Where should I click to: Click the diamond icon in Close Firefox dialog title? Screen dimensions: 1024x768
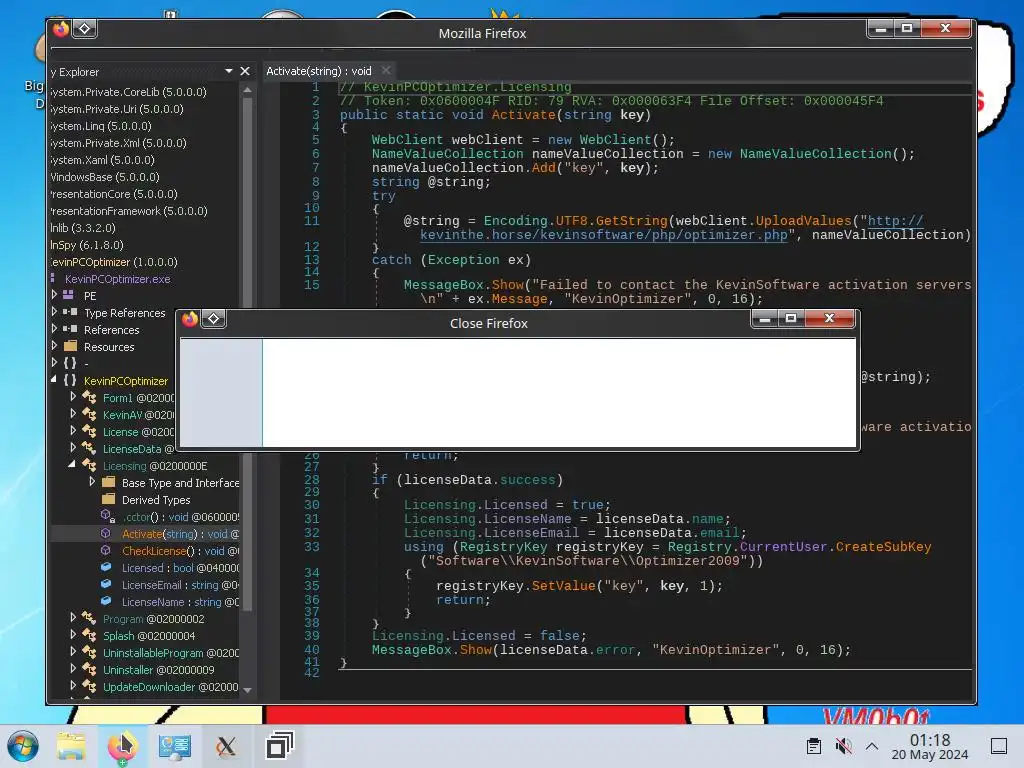214,319
